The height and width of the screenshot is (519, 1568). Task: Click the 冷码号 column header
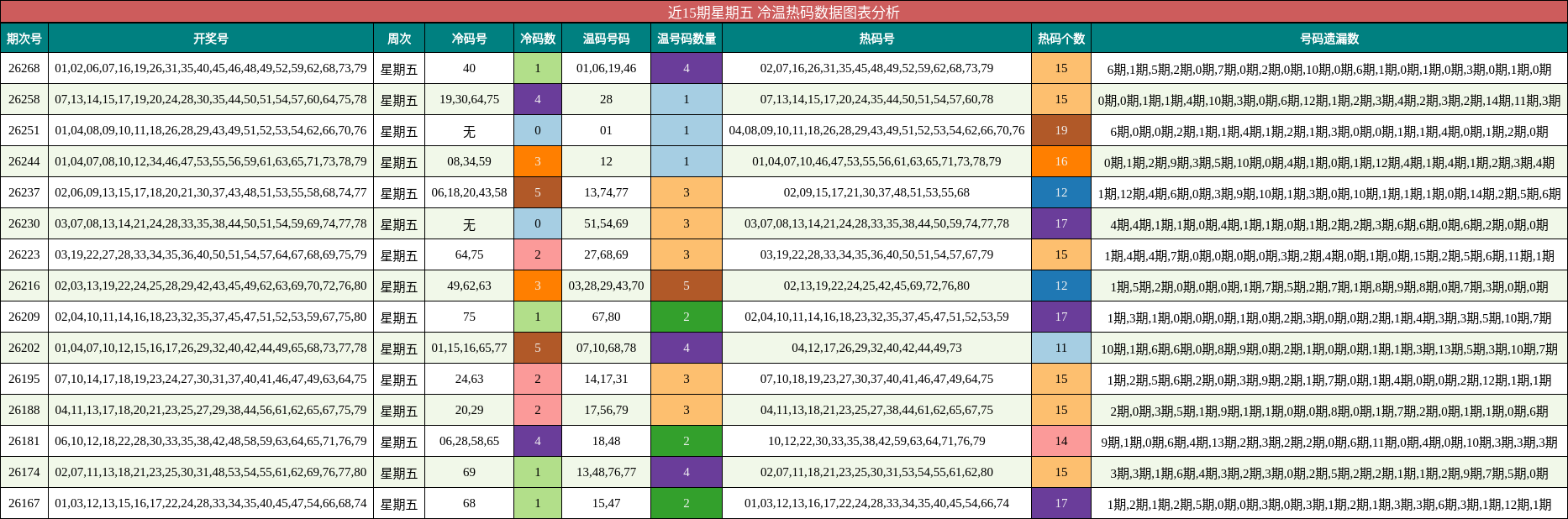click(x=469, y=39)
